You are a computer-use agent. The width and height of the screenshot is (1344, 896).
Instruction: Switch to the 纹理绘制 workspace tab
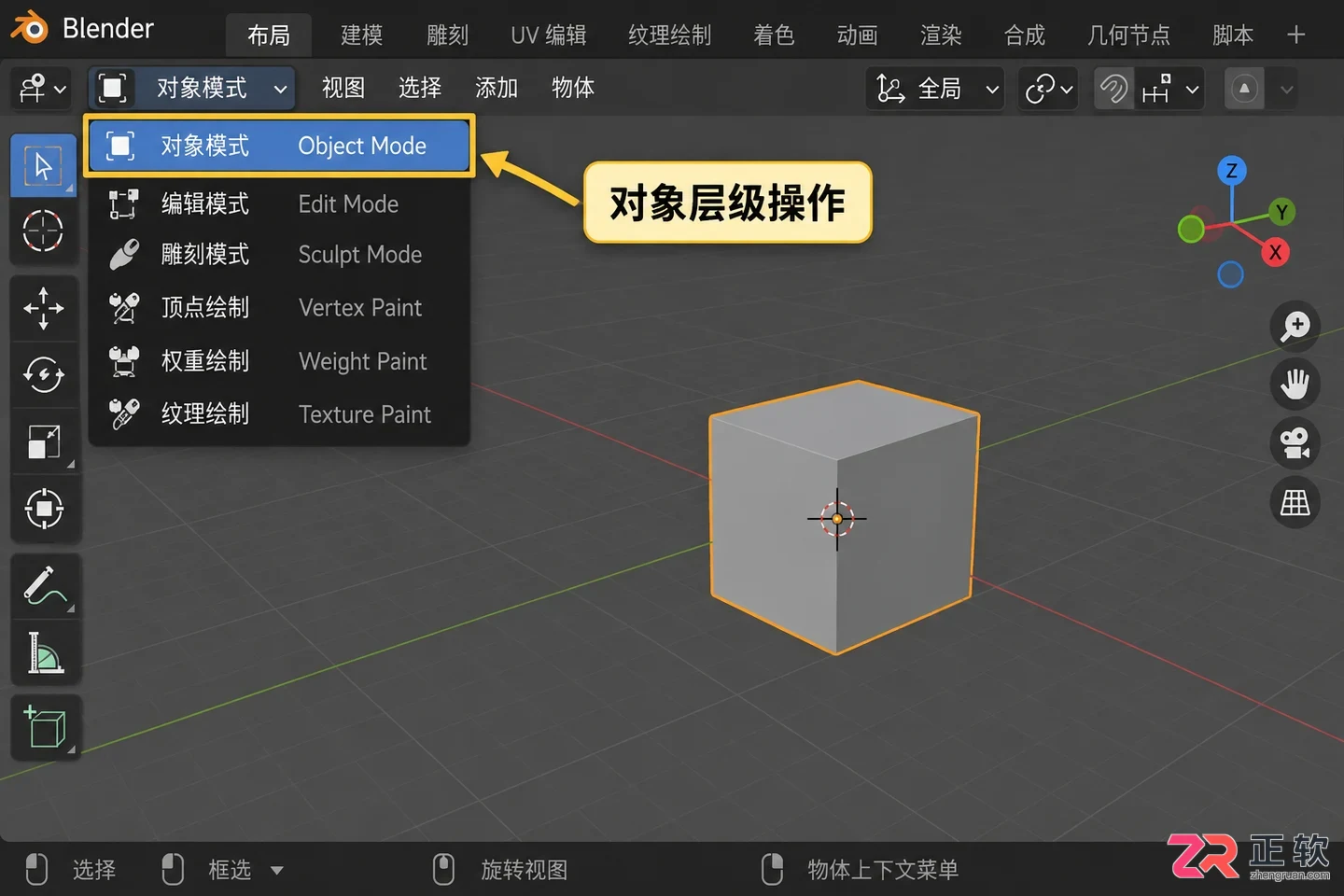670,35
